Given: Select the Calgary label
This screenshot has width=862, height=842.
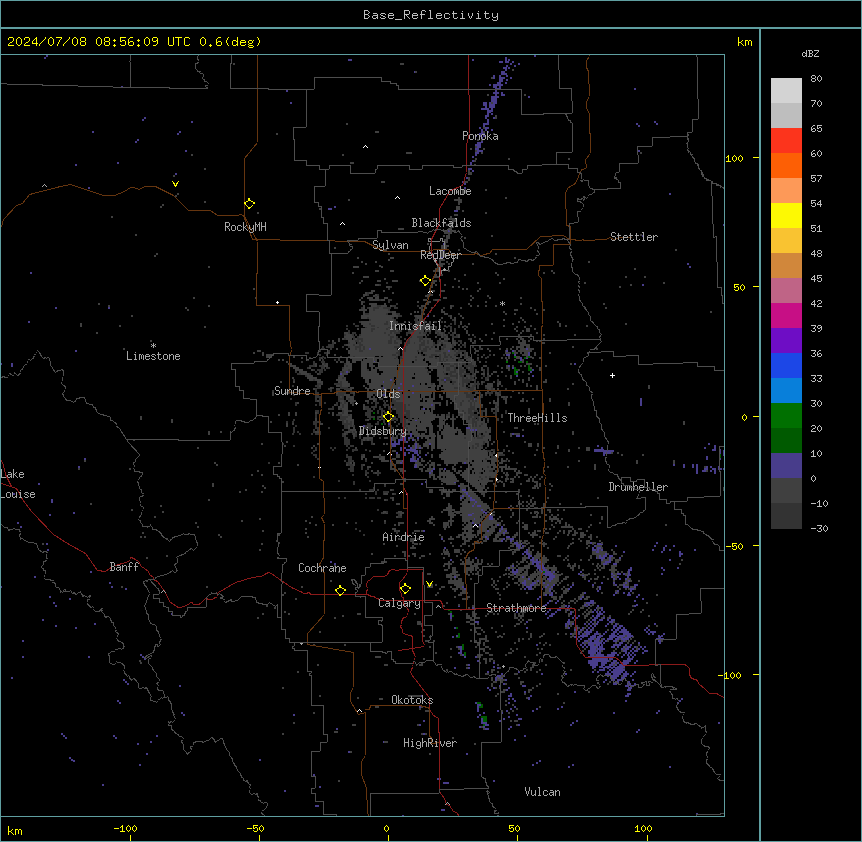Looking at the screenshot, I should (x=399, y=603).
